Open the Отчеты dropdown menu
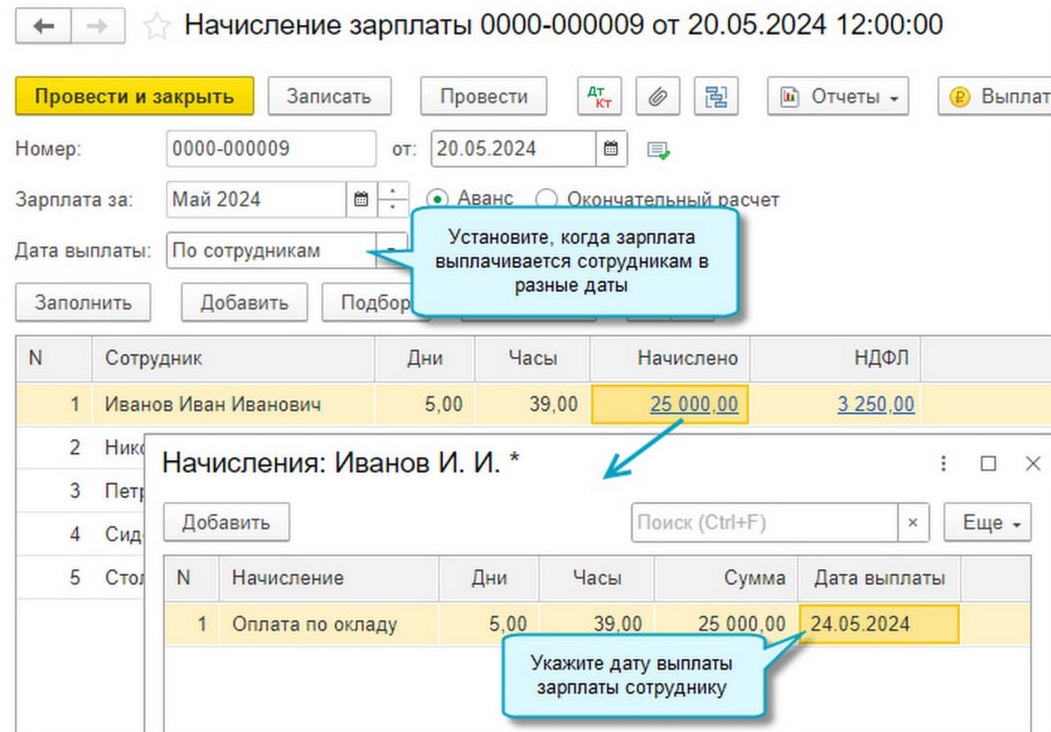Viewport: 1051px width, 732px height. tap(838, 97)
